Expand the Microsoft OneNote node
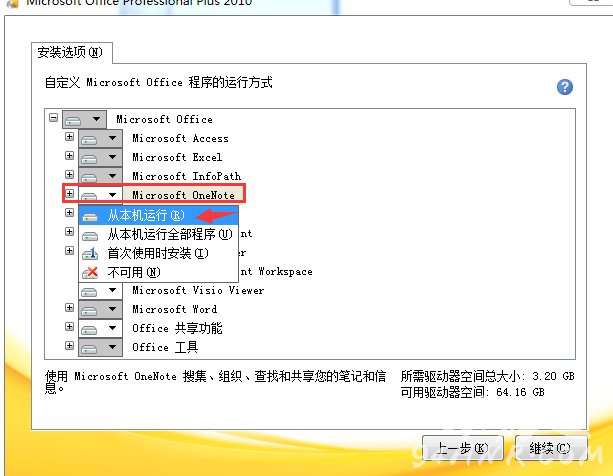The image size is (613, 476). point(69,193)
